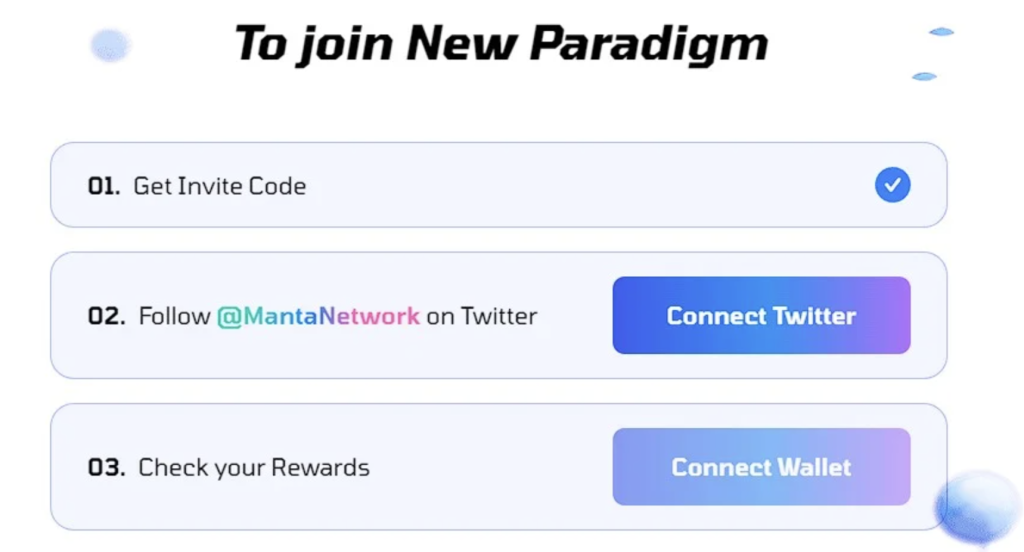Viewport: 1024px width, 552px height.
Task: Click the step number 01.
Action: click(x=103, y=186)
